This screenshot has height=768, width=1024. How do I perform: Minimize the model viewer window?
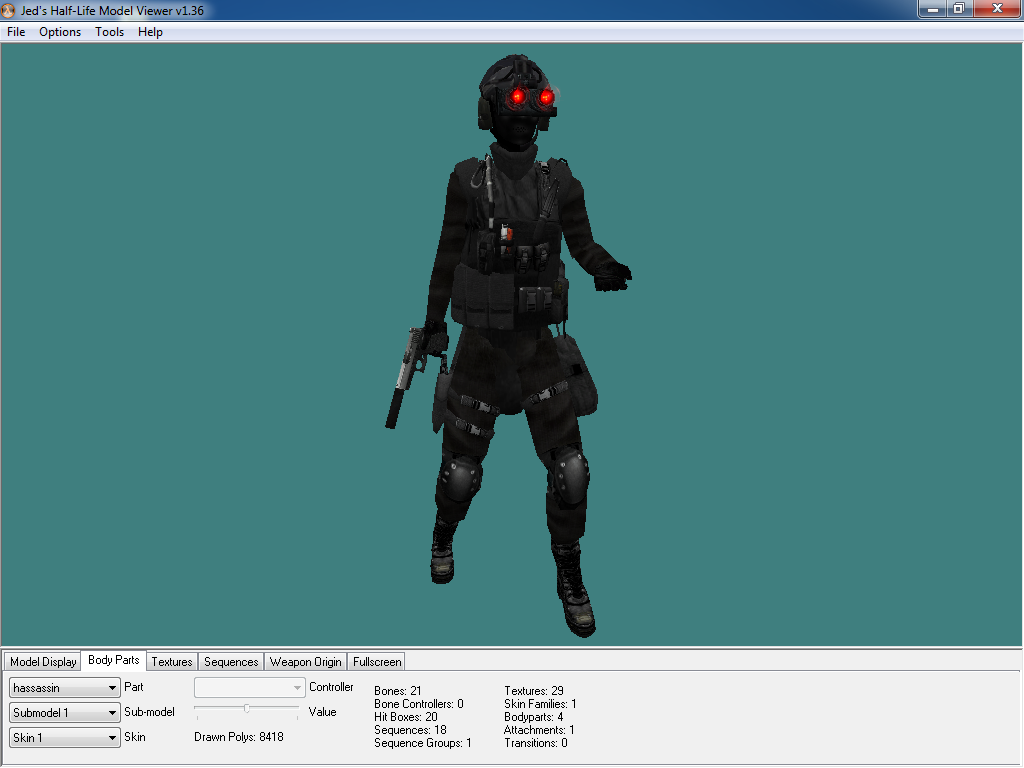pyautogui.click(x=933, y=9)
